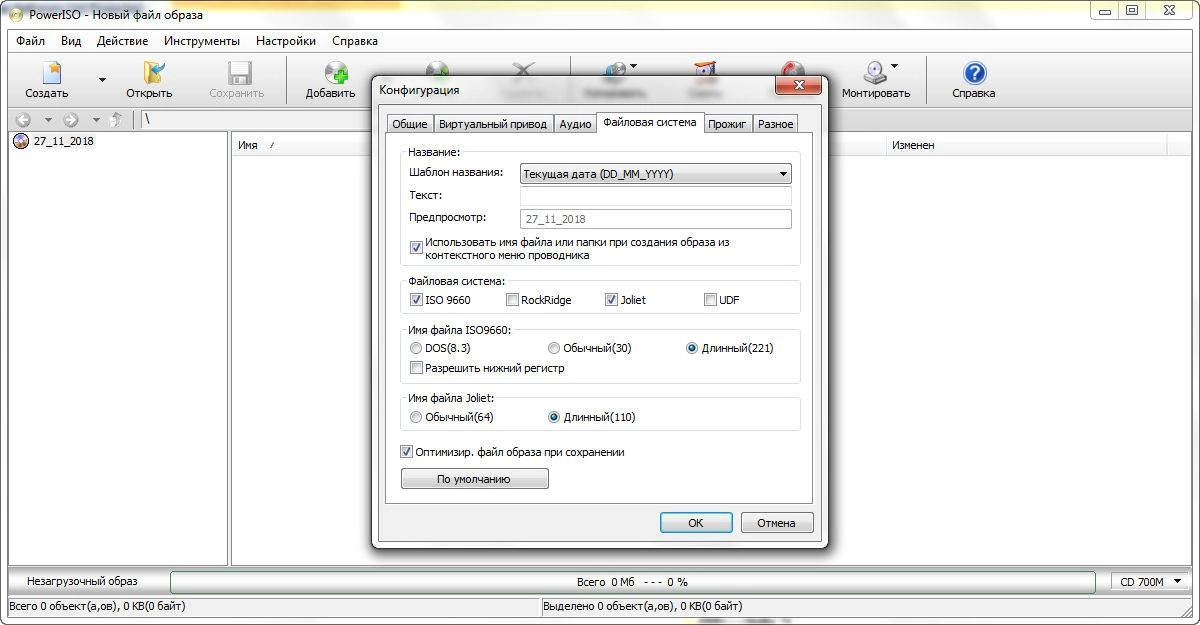The width and height of the screenshot is (1200, 625).
Task: Click the Предпросмотр preview field
Action: pyautogui.click(x=656, y=219)
